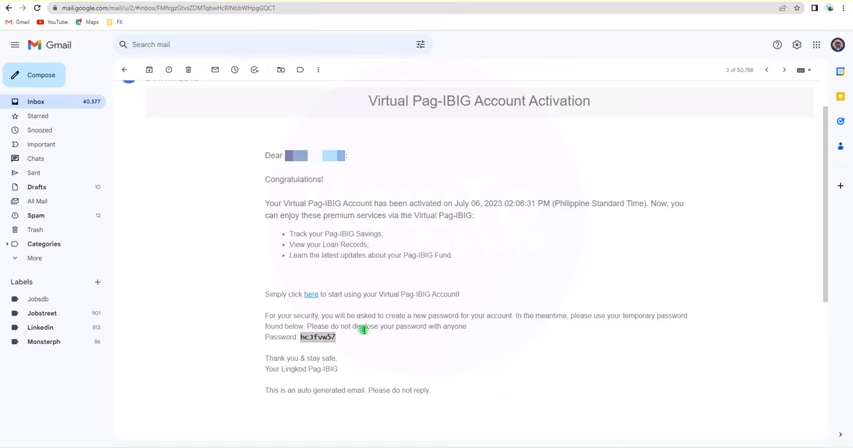Open the Chats folder

point(53,158)
